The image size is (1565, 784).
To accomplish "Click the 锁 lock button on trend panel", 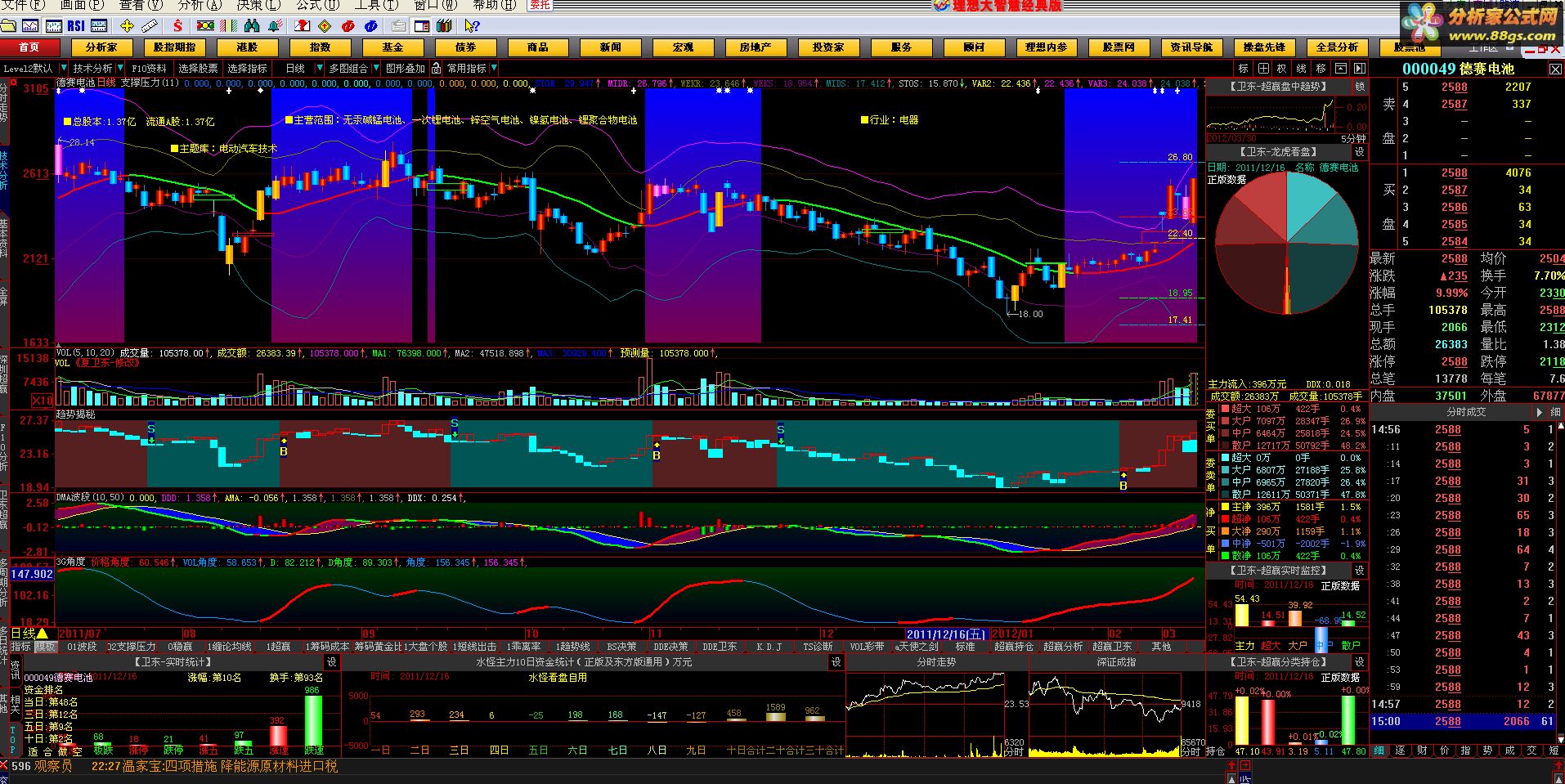I will 1360,87.
